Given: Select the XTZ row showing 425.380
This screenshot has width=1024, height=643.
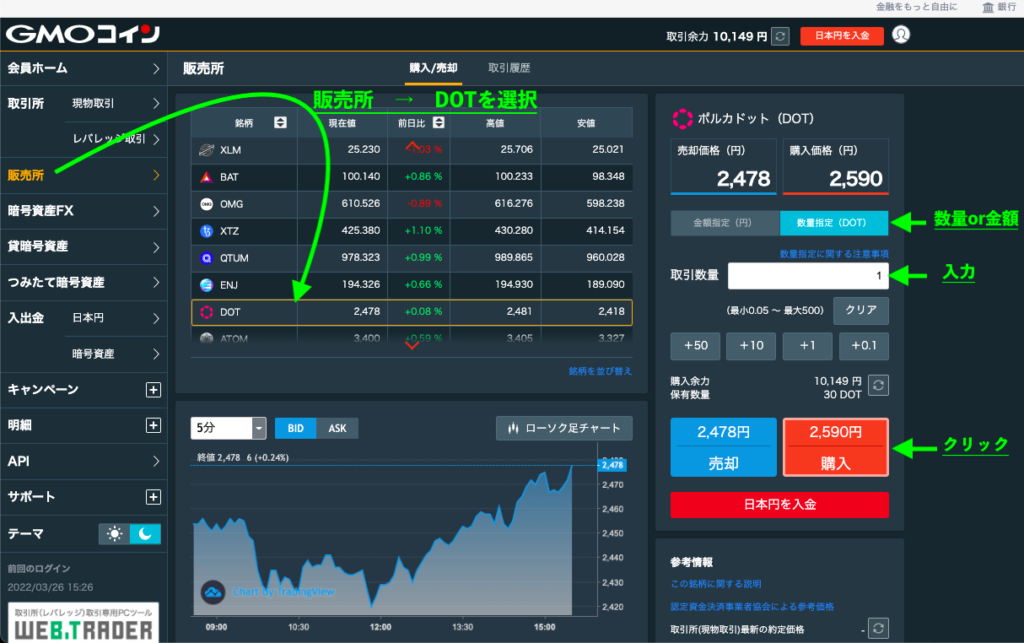Looking at the screenshot, I should (411, 231).
